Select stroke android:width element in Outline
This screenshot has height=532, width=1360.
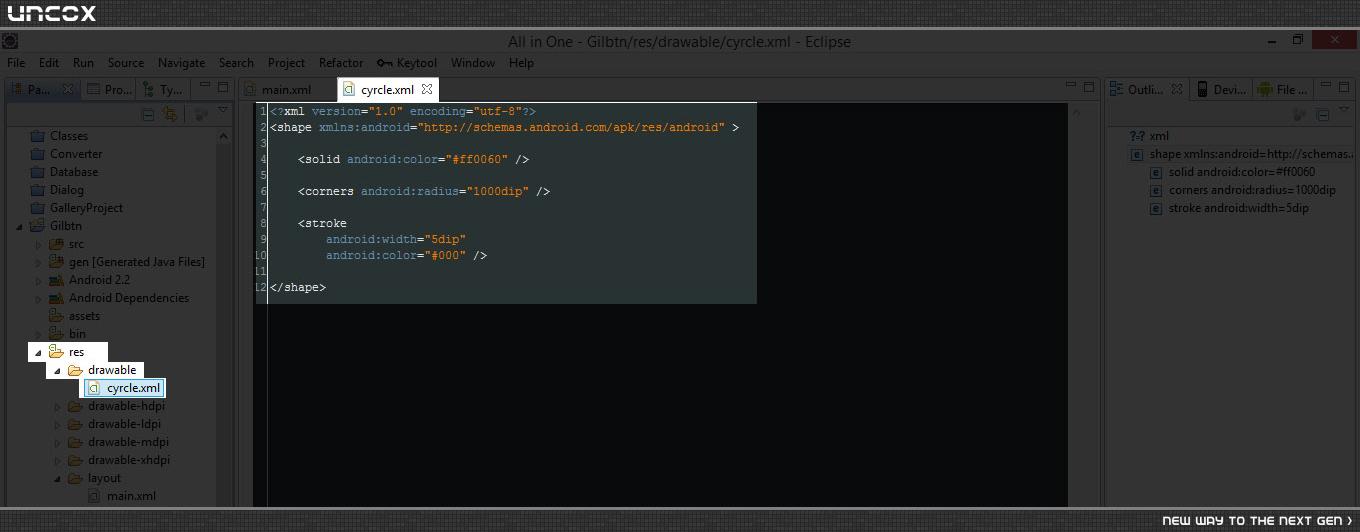coord(1231,208)
